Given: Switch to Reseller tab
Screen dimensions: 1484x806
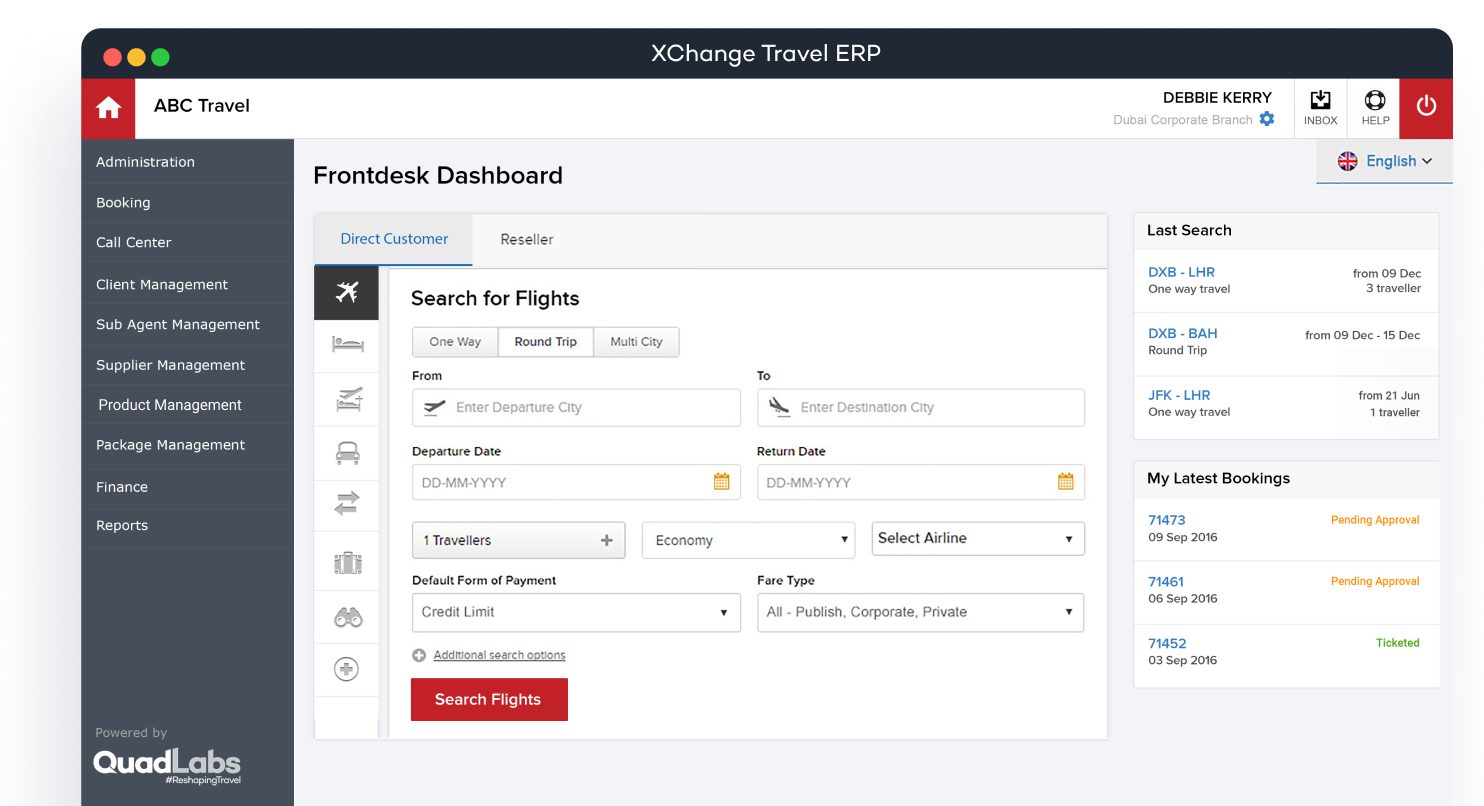Looking at the screenshot, I should point(527,239).
